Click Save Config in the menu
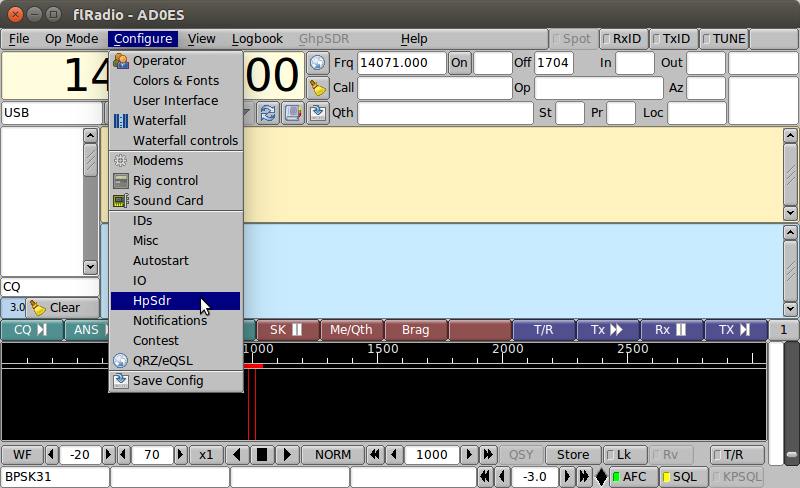Viewport: 800px width, 488px height. tap(167, 381)
